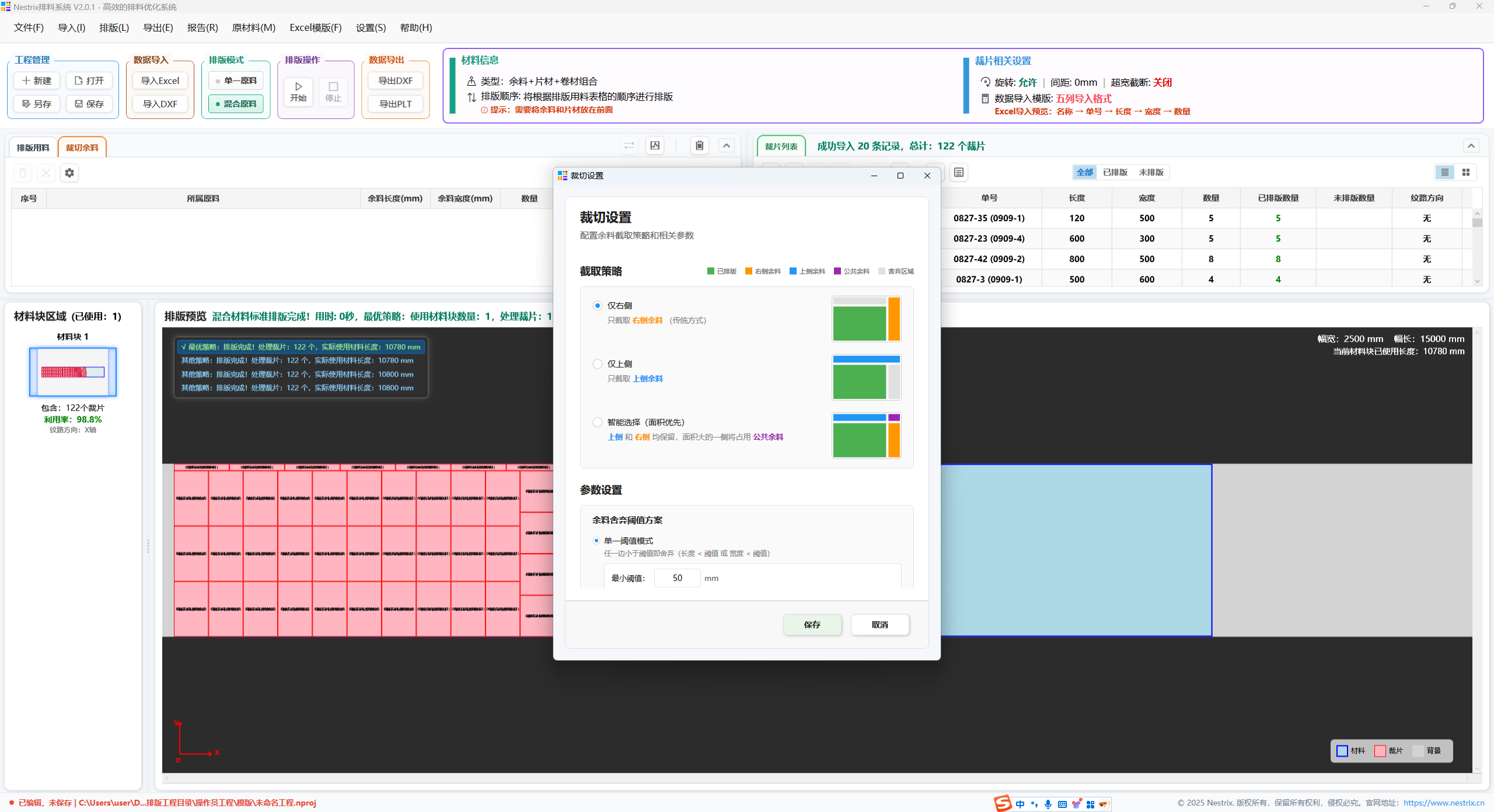Click 保存 in the 裁切设置 dialog
The height and width of the screenshot is (812, 1494).
pos(812,625)
